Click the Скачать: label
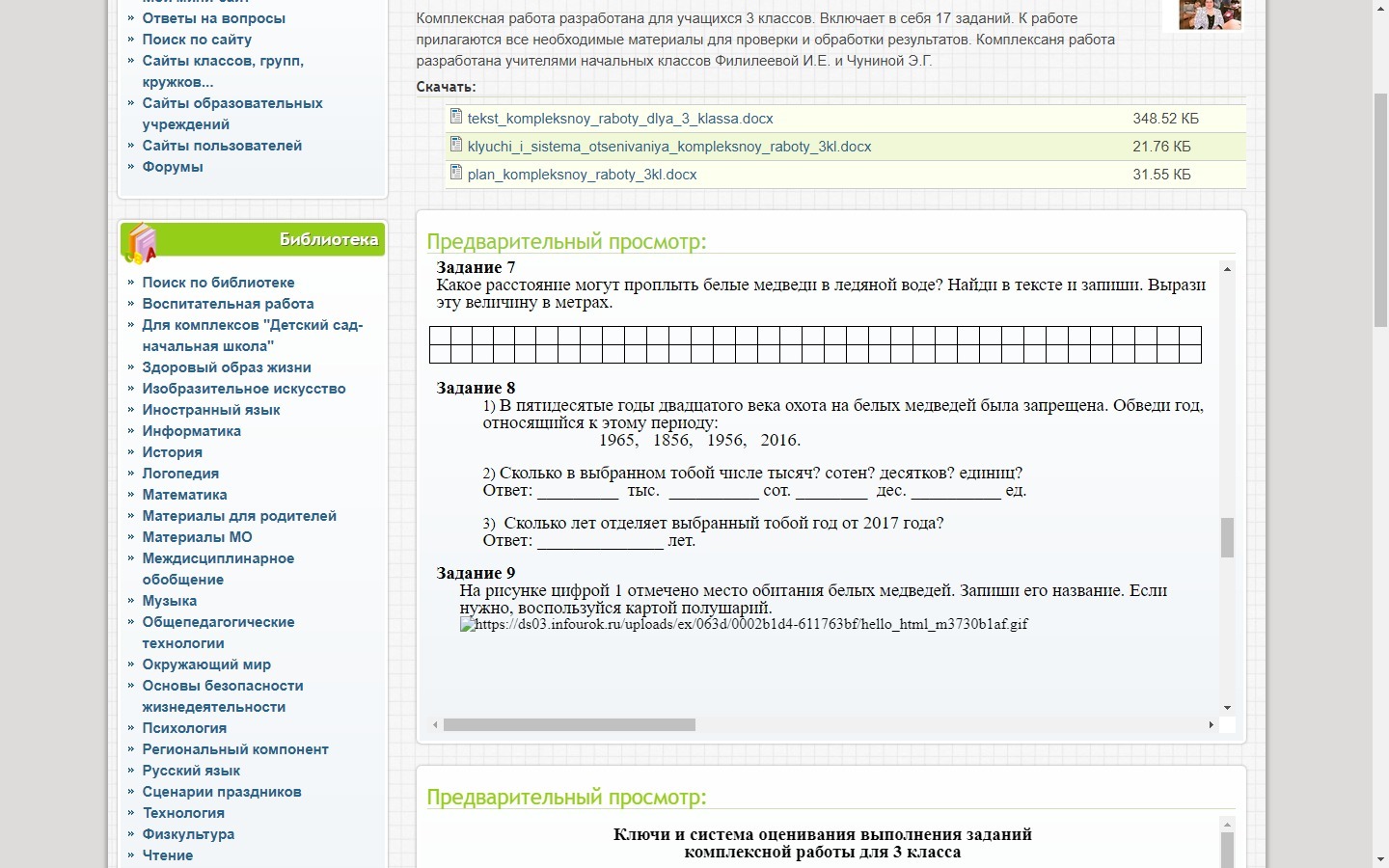The height and width of the screenshot is (868, 1389). (x=447, y=87)
